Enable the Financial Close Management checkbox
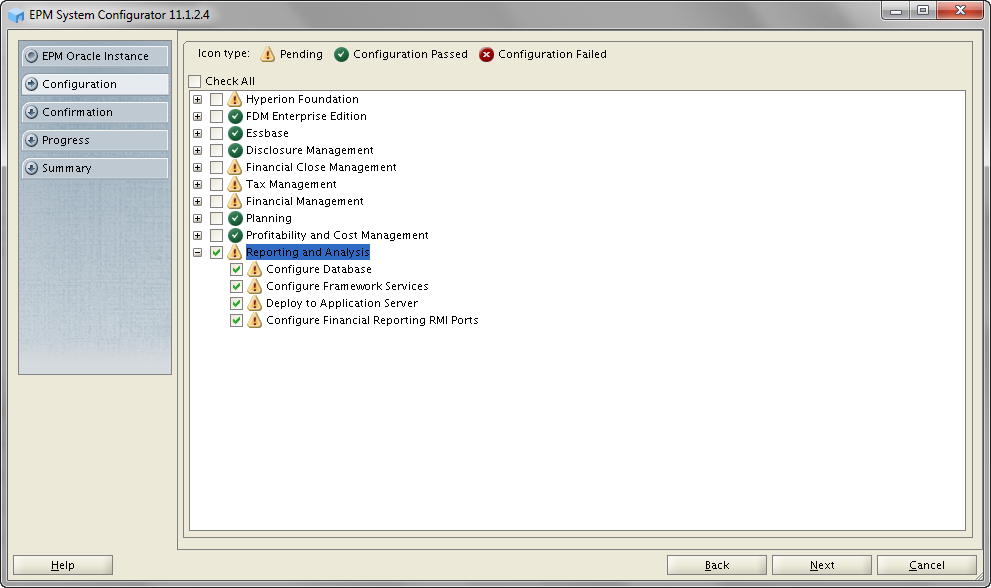Image resolution: width=991 pixels, height=588 pixels. (216, 168)
